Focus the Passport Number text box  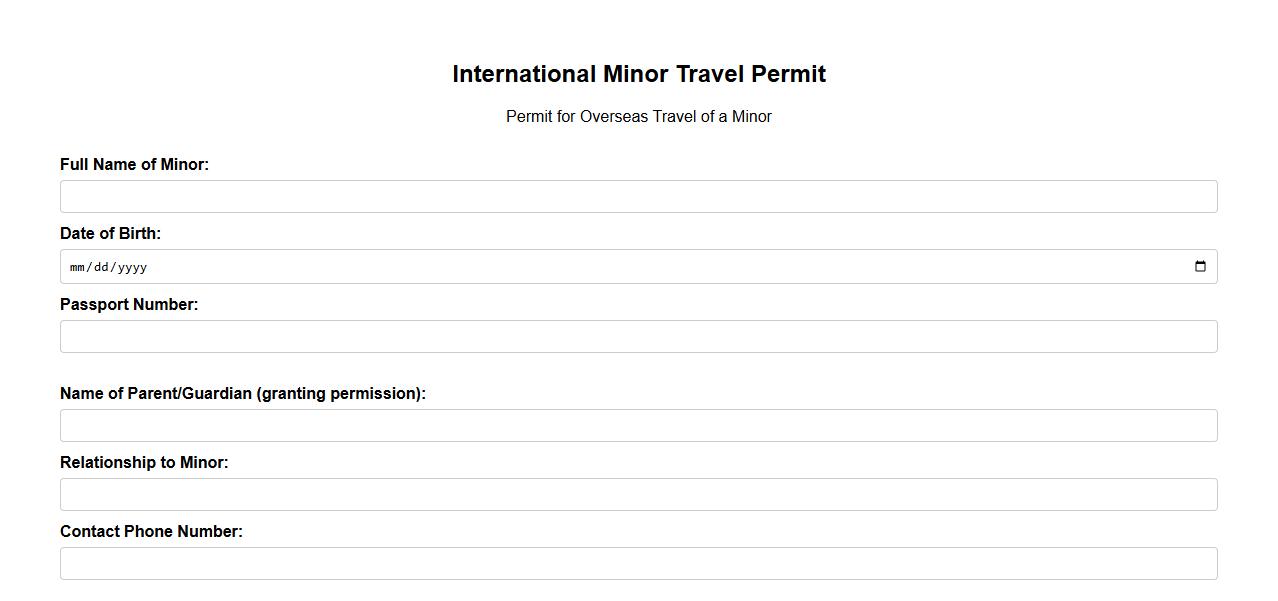(x=638, y=337)
